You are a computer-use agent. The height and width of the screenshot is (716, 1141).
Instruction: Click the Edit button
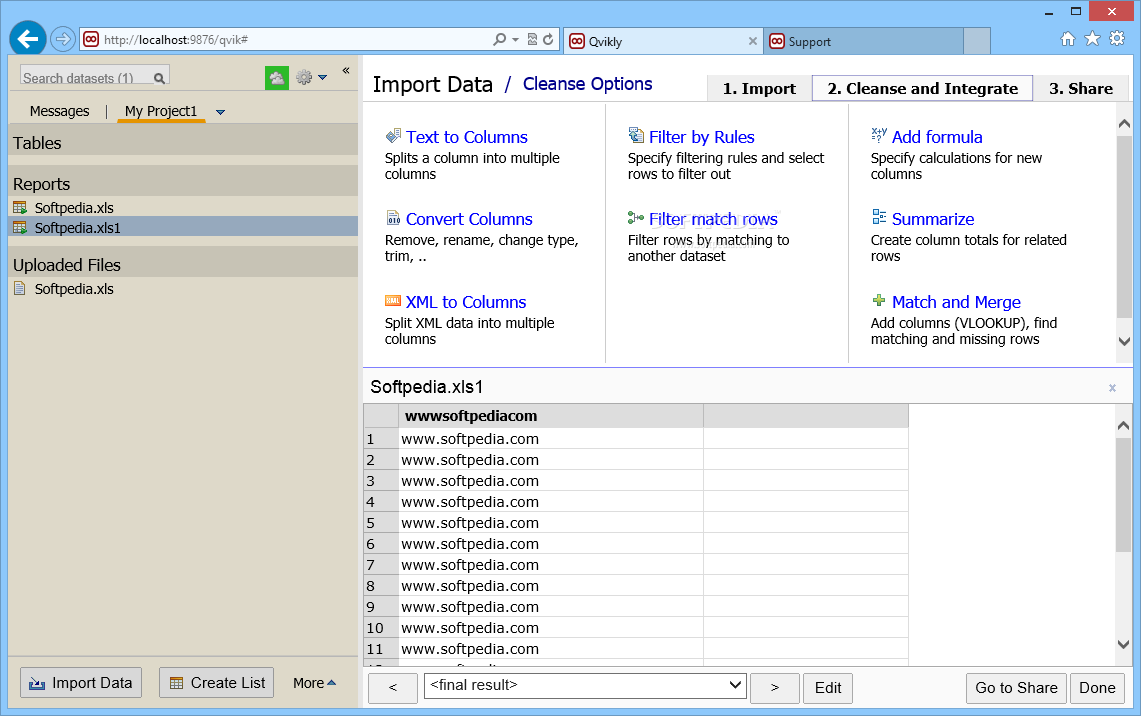[828, 688]
